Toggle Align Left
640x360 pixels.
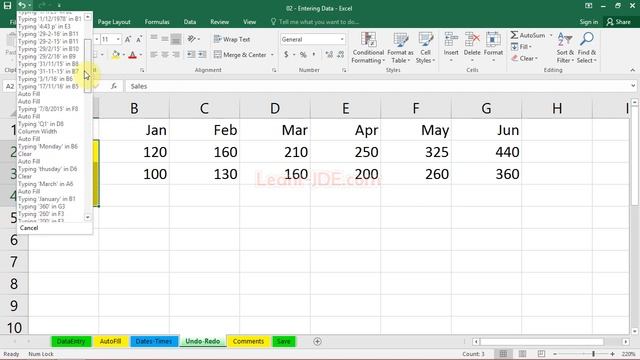tap(154, 55)
